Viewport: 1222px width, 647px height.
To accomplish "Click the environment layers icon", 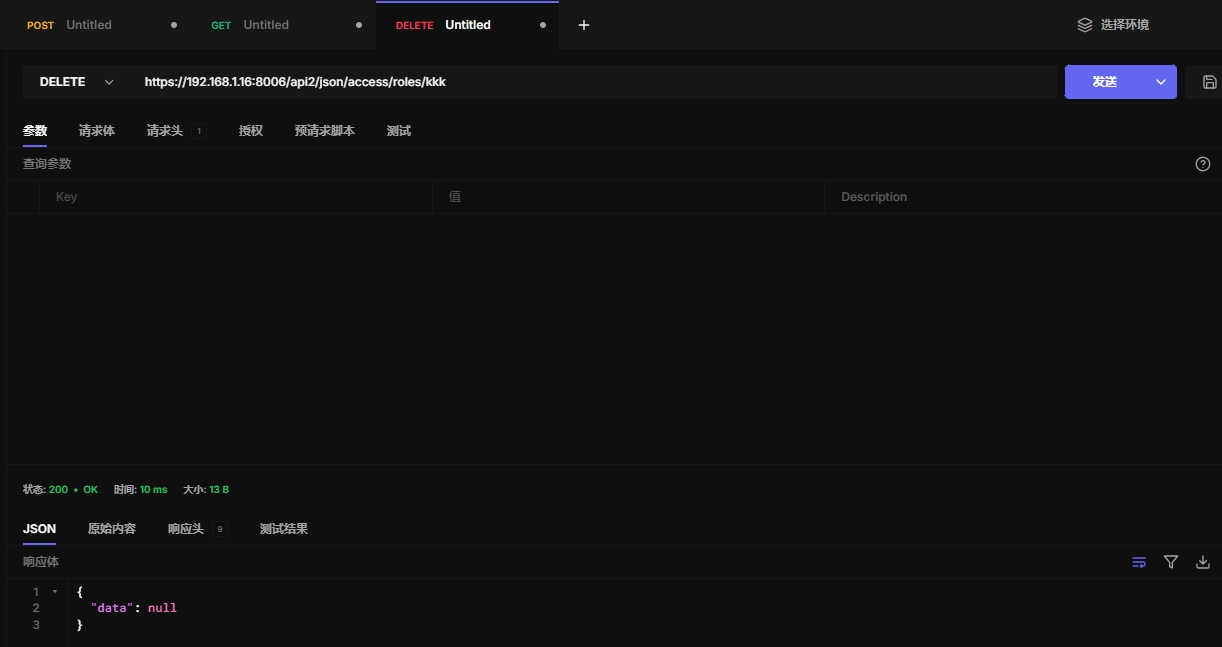I will click(x=1085, y=25).
